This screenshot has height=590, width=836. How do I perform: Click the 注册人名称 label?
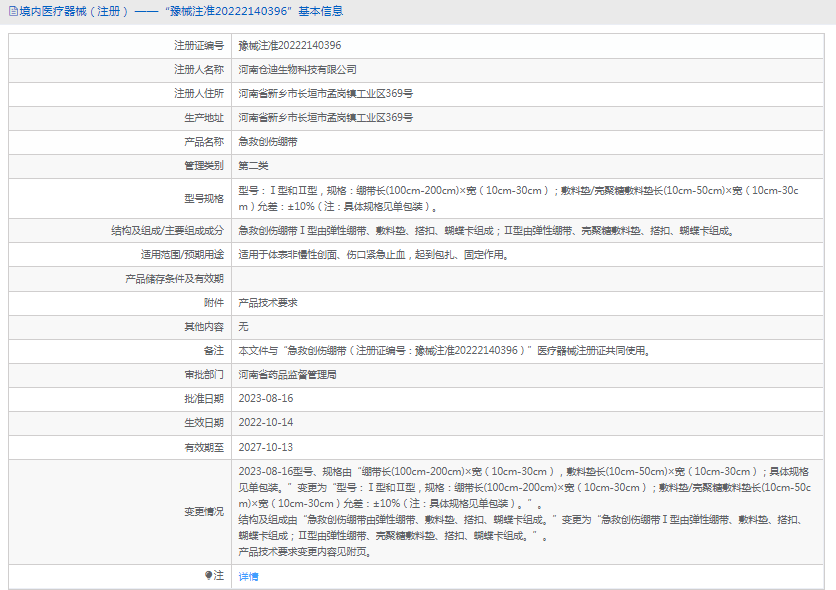[x=199, y=69]
